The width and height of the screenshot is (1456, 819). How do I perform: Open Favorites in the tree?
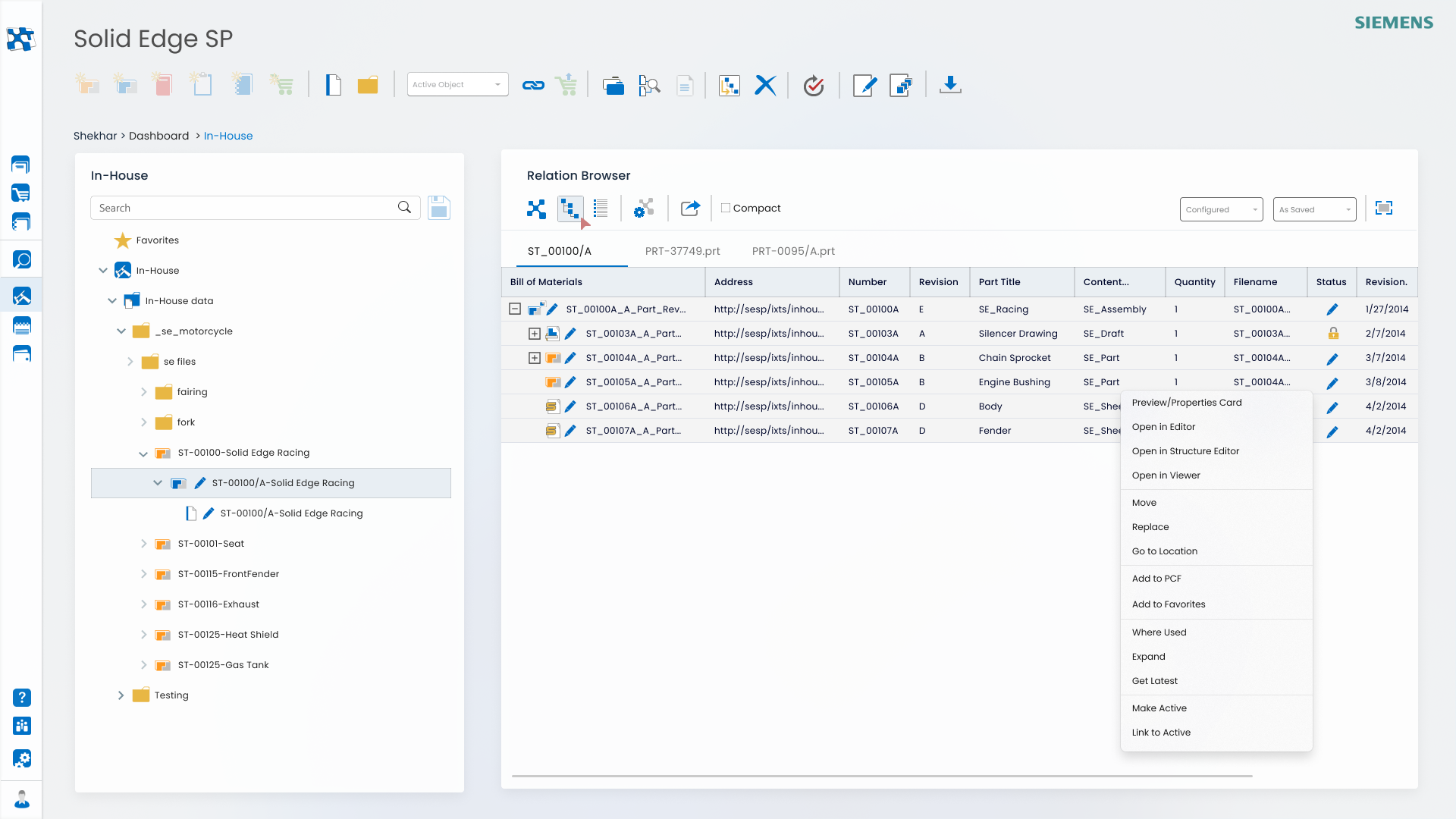[x=157, y=240]
